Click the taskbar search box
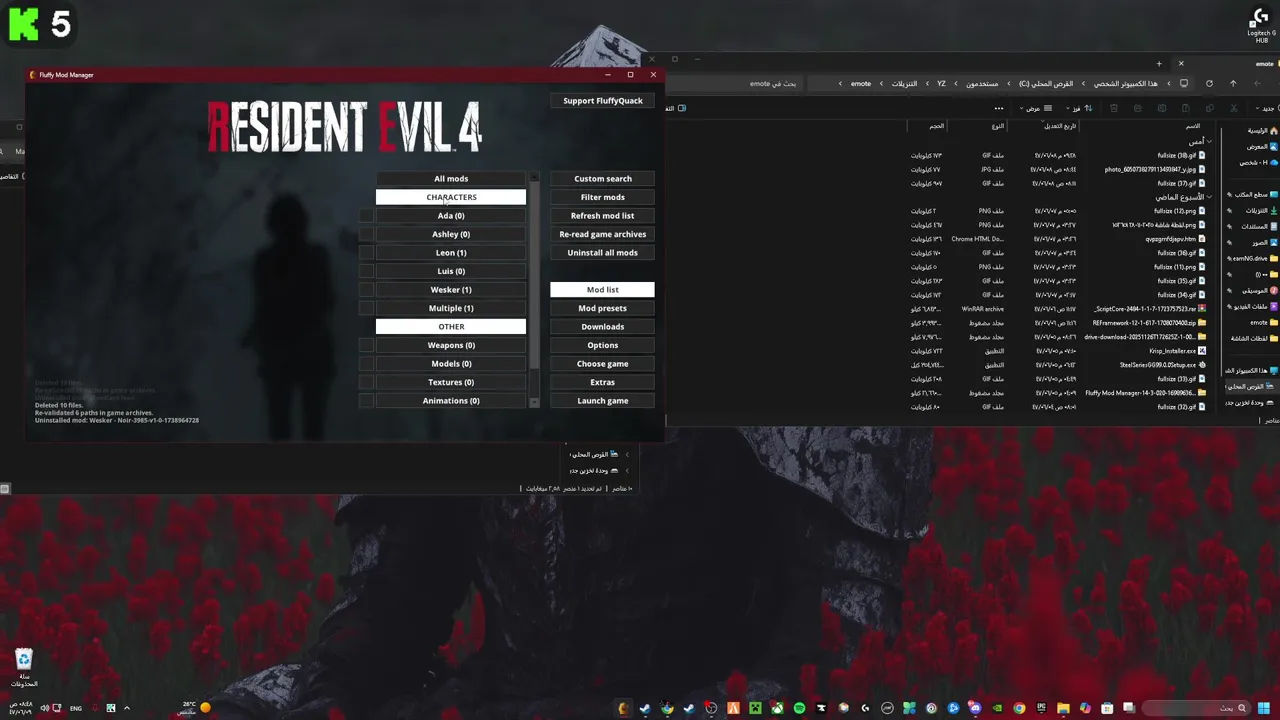Image resolution: width=1280 pixels, height=720 pixels. coord(1195,708)
